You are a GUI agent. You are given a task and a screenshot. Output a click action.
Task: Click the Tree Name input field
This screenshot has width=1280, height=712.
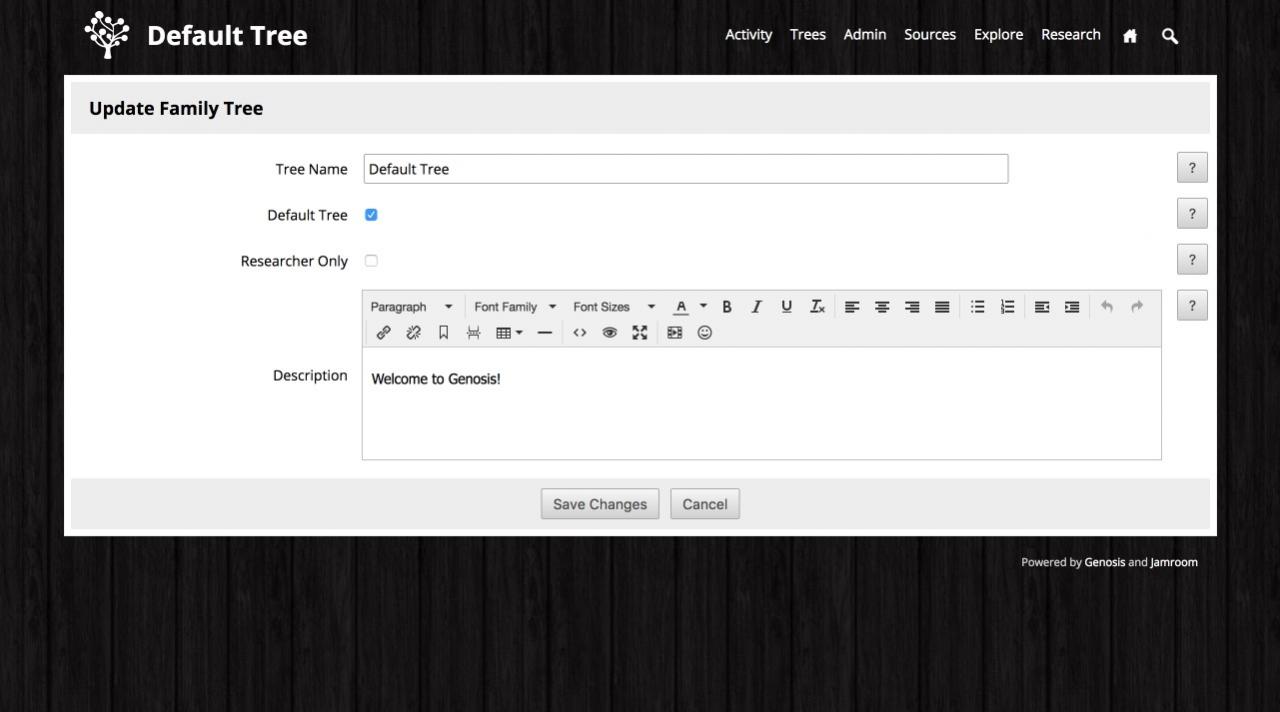(685, 169)
